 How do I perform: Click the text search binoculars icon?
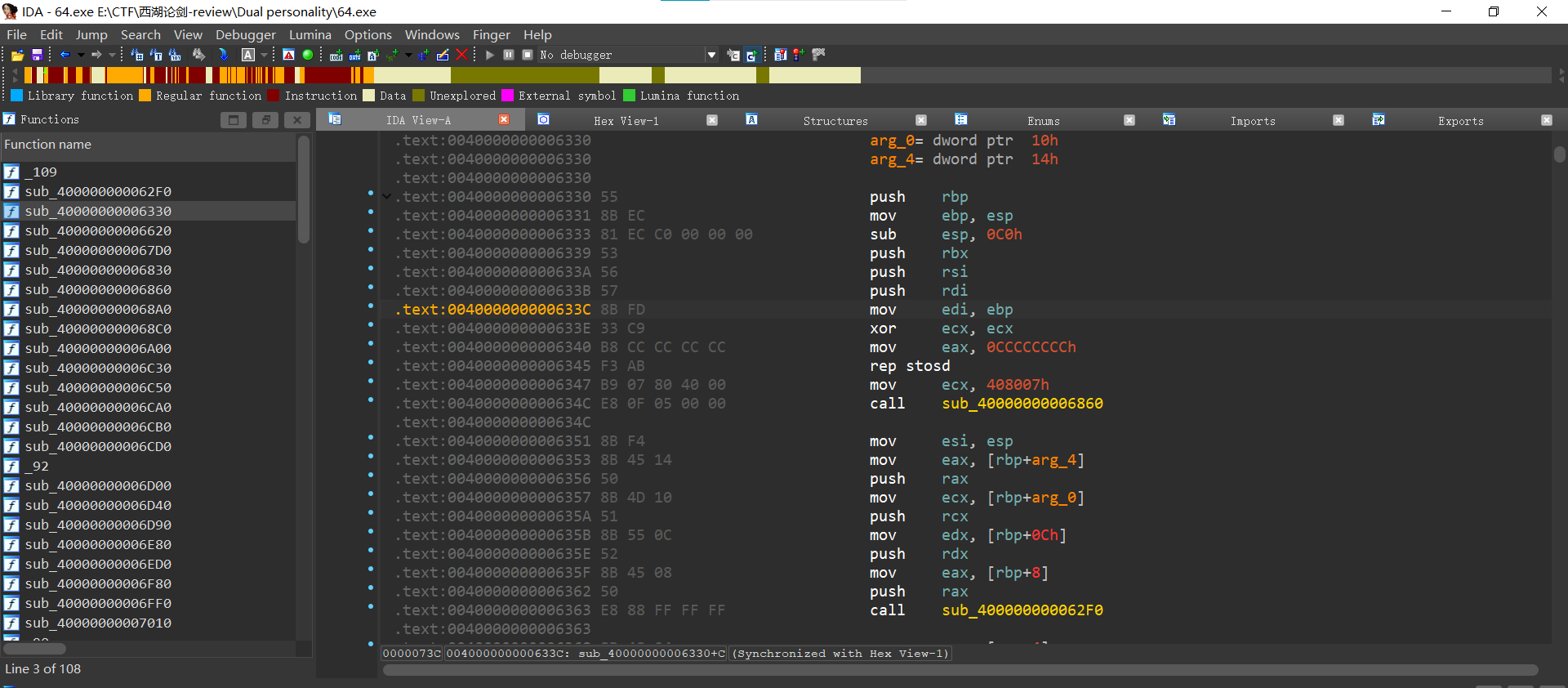156,55
